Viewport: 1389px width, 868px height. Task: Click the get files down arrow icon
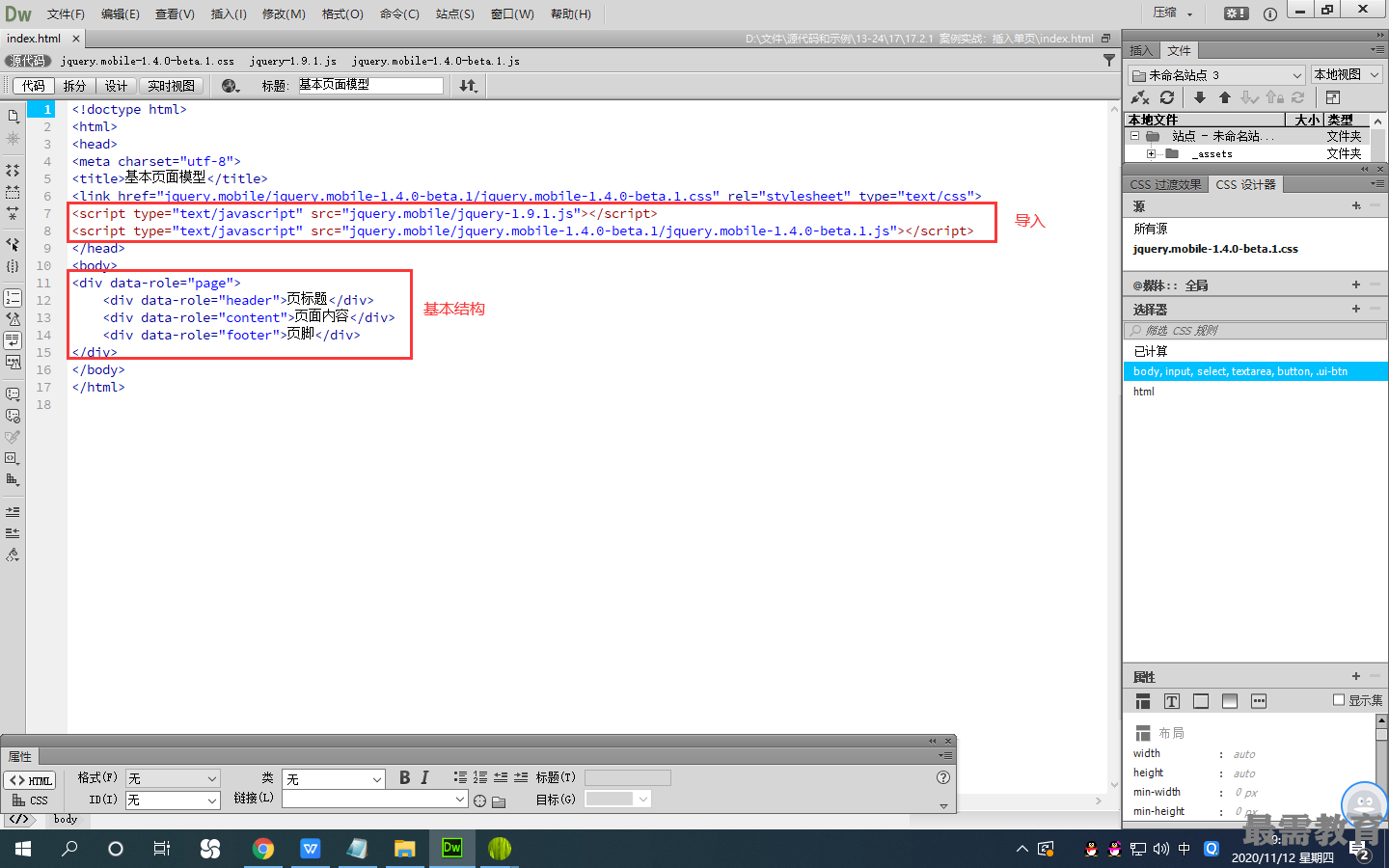(1200, 97)
